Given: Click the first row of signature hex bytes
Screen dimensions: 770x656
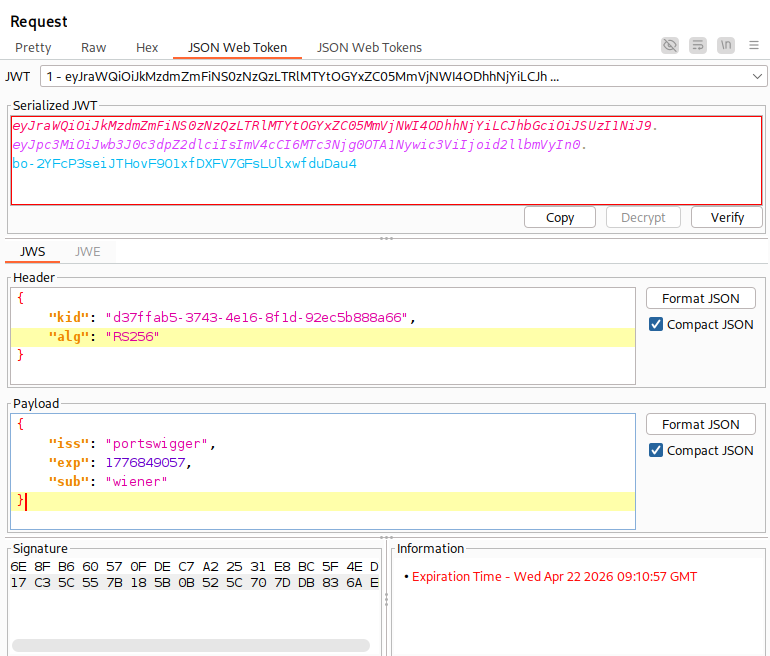Looking at the screenshot, I should point(194,567).
